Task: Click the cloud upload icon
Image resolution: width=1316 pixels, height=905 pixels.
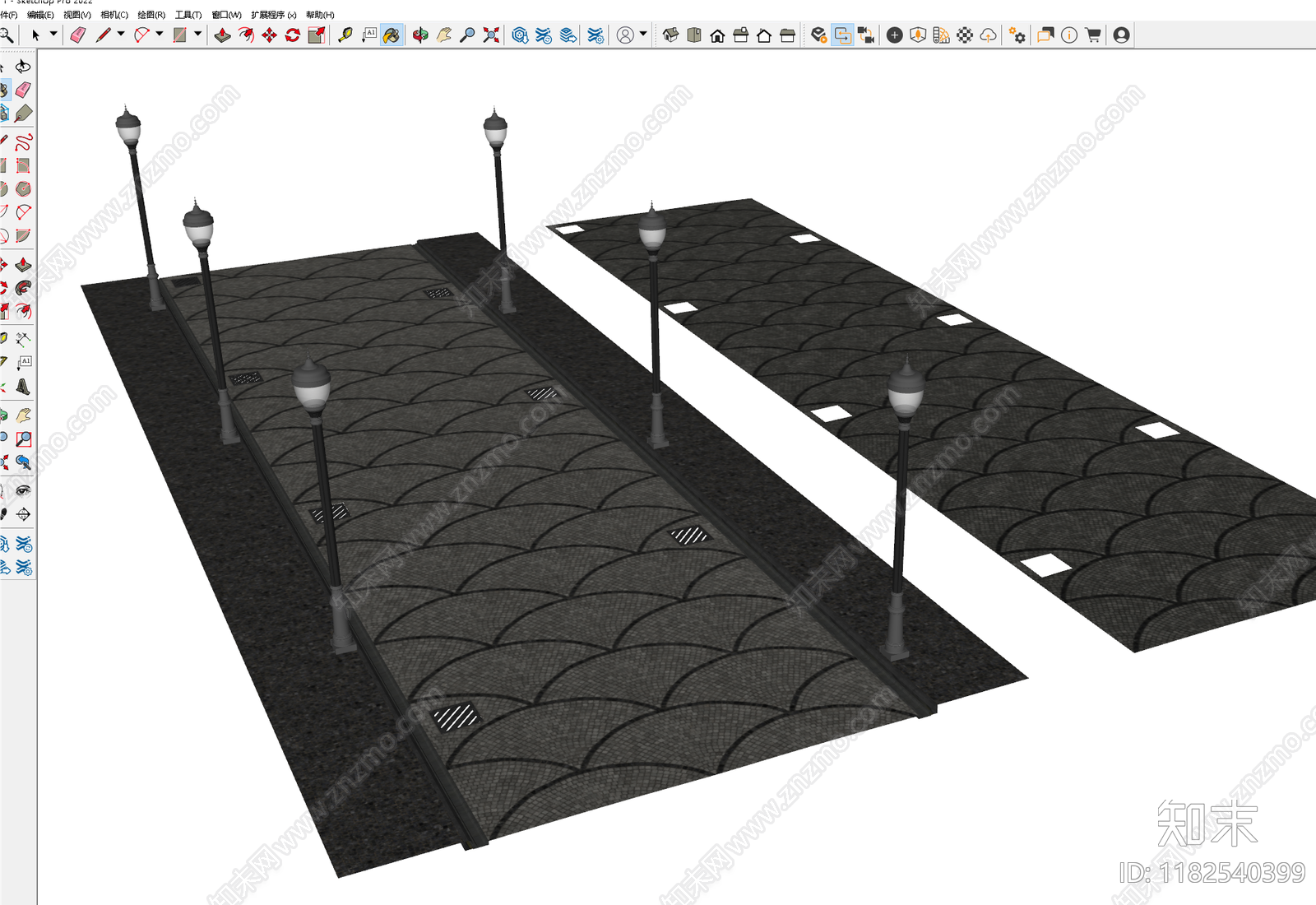Action: tap(989, 35)
